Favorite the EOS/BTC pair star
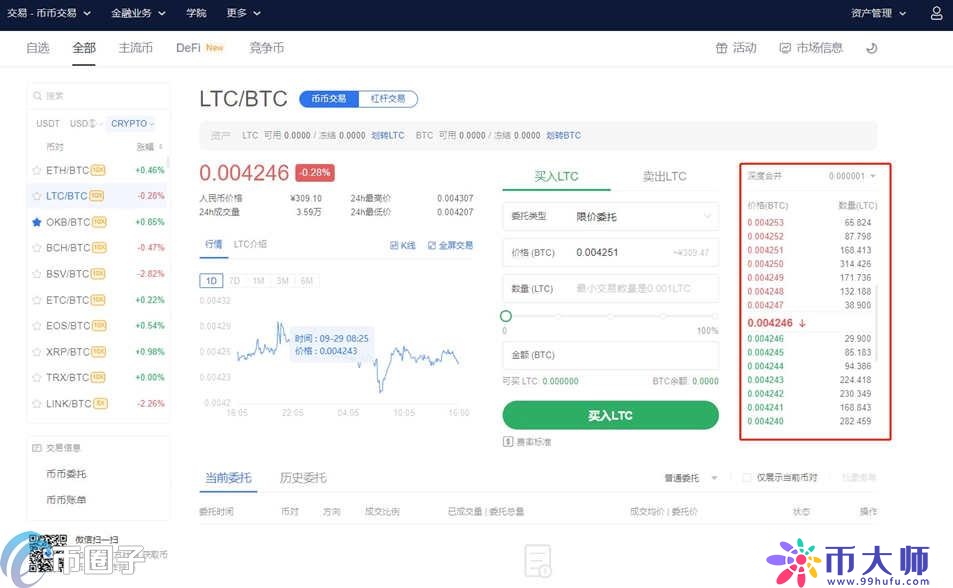 point(36,326)
